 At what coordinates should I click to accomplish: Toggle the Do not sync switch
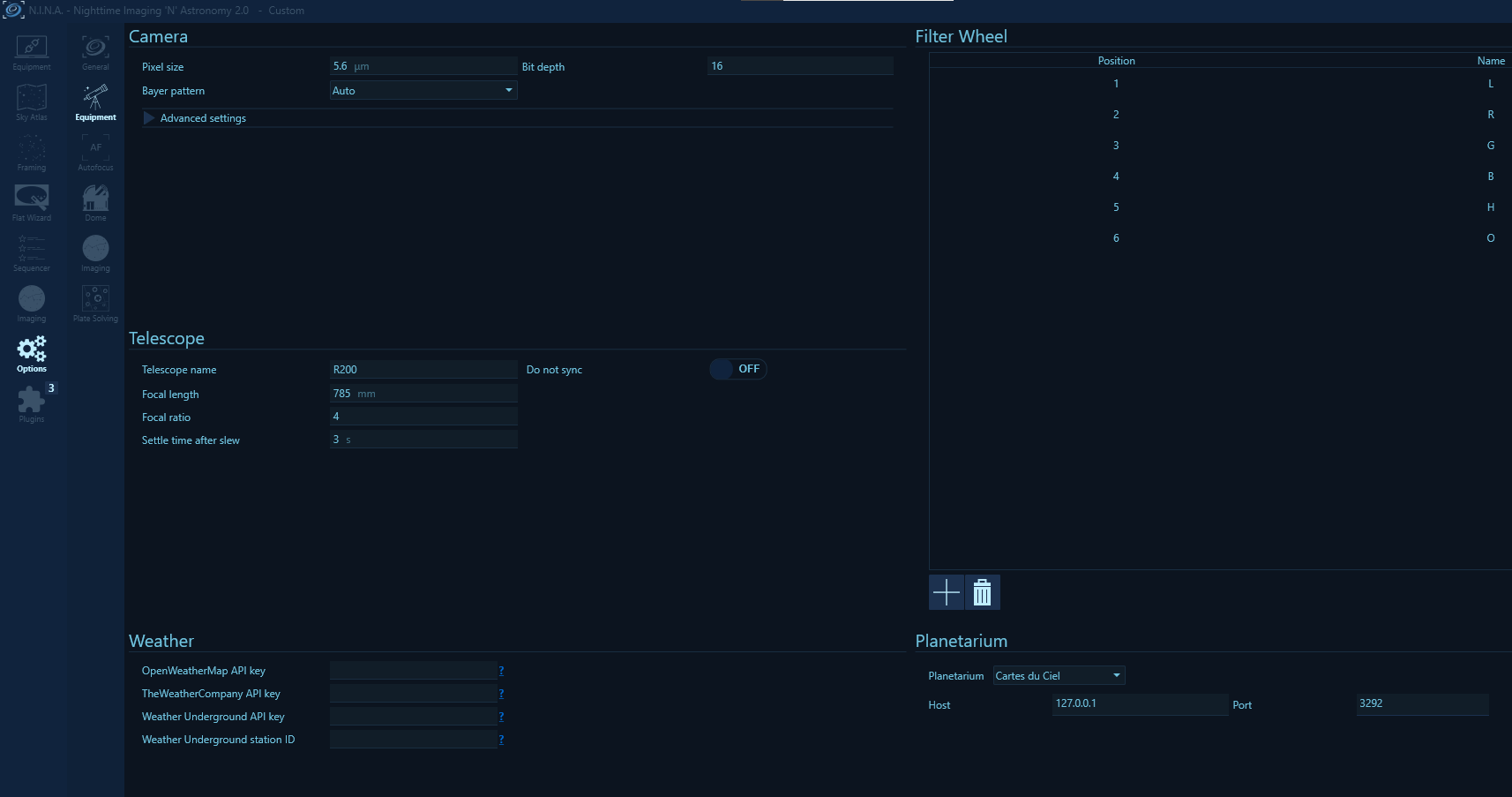pos(738,369)
